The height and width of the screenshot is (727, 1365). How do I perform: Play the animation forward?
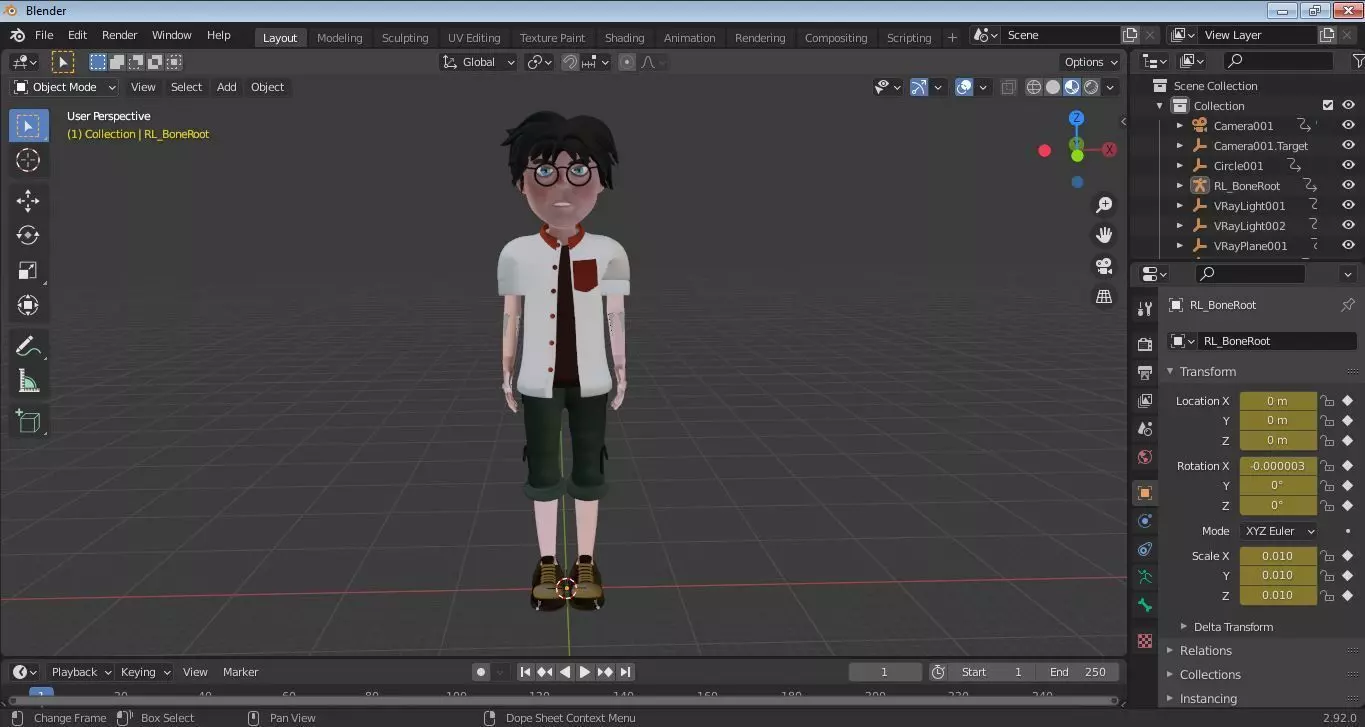[585, 672]
